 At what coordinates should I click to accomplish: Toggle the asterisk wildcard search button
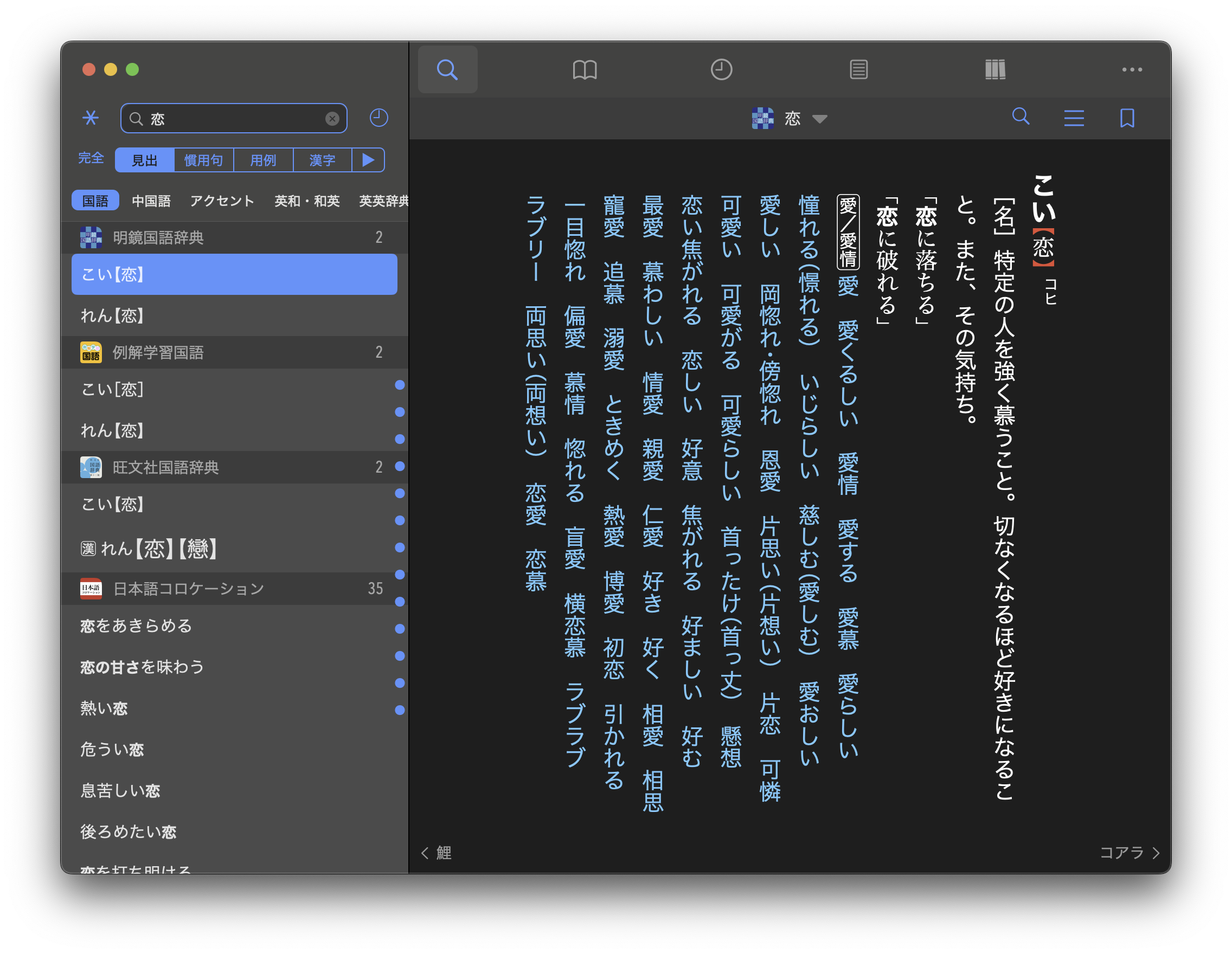coord(90,118)
